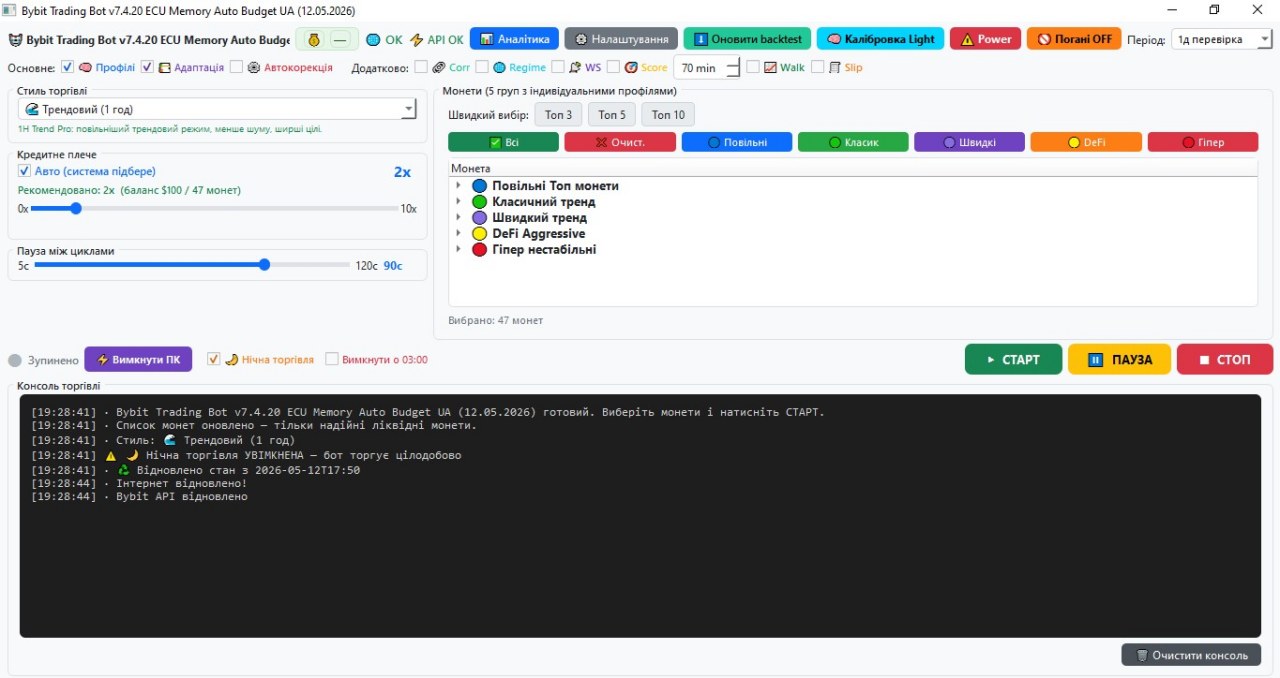Expand Гіпер нестабільні tree group
This screenshot has width=1280, height=678.
tap(458, 249)
